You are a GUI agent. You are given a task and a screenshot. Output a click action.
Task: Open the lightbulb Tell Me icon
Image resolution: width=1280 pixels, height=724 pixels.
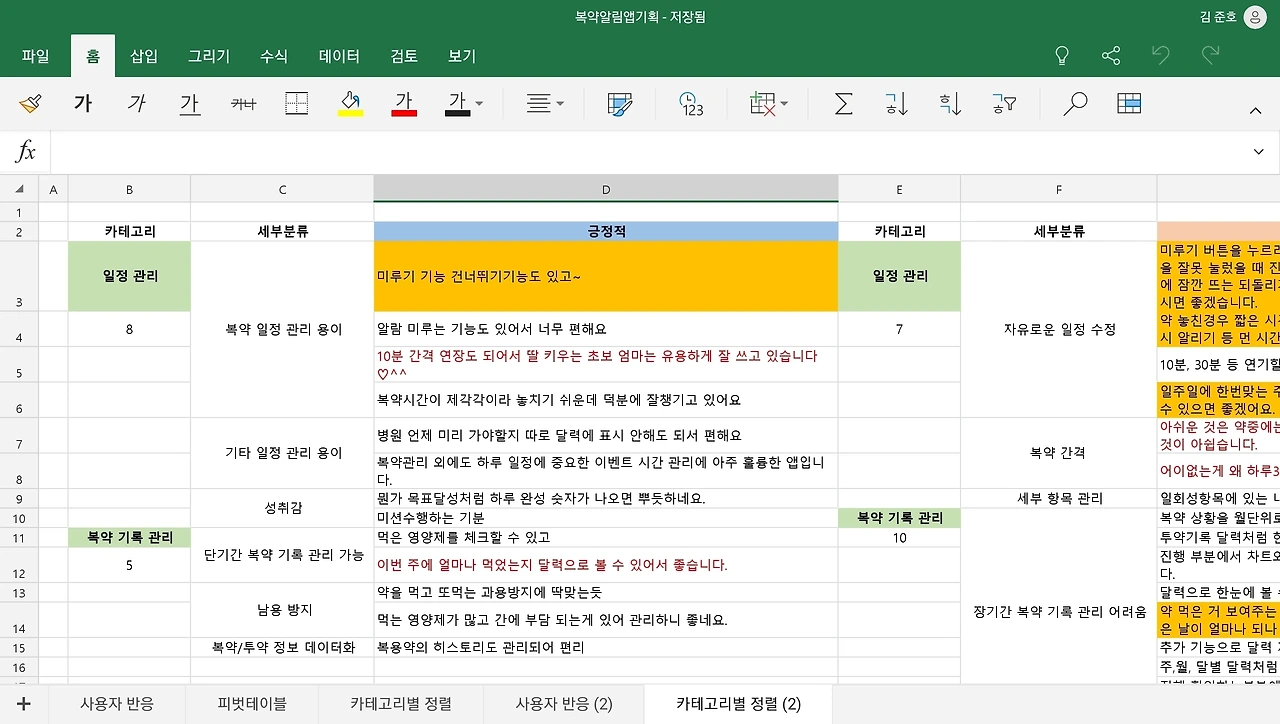pos(1062,55)
